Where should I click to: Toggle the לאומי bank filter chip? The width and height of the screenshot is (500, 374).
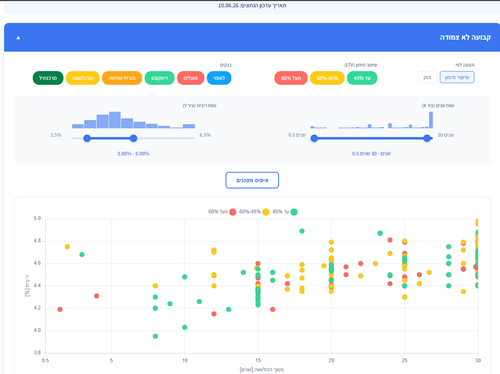(x=219, y=78)
